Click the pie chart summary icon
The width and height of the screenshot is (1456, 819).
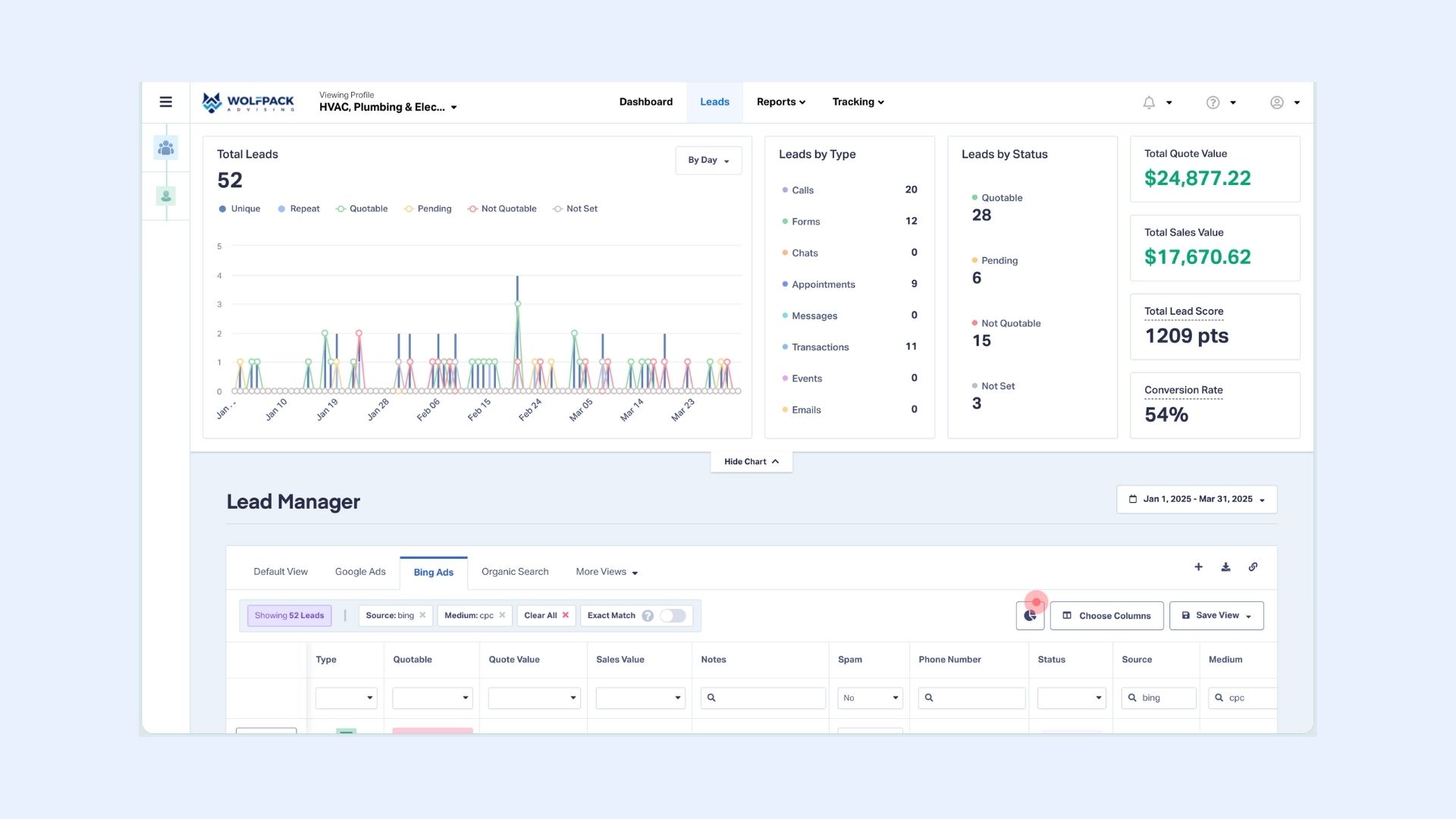click(1029, 616)
